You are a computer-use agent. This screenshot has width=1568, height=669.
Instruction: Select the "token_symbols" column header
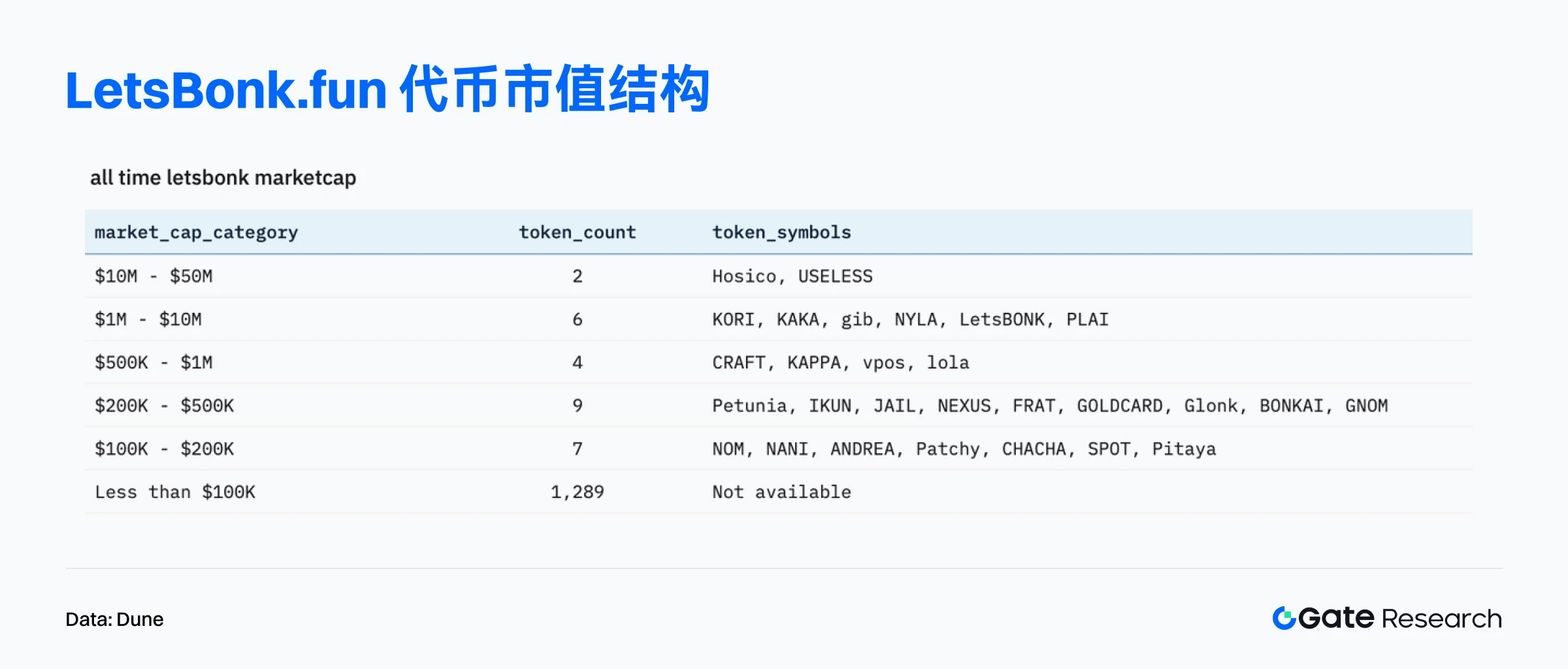point(781,233)
